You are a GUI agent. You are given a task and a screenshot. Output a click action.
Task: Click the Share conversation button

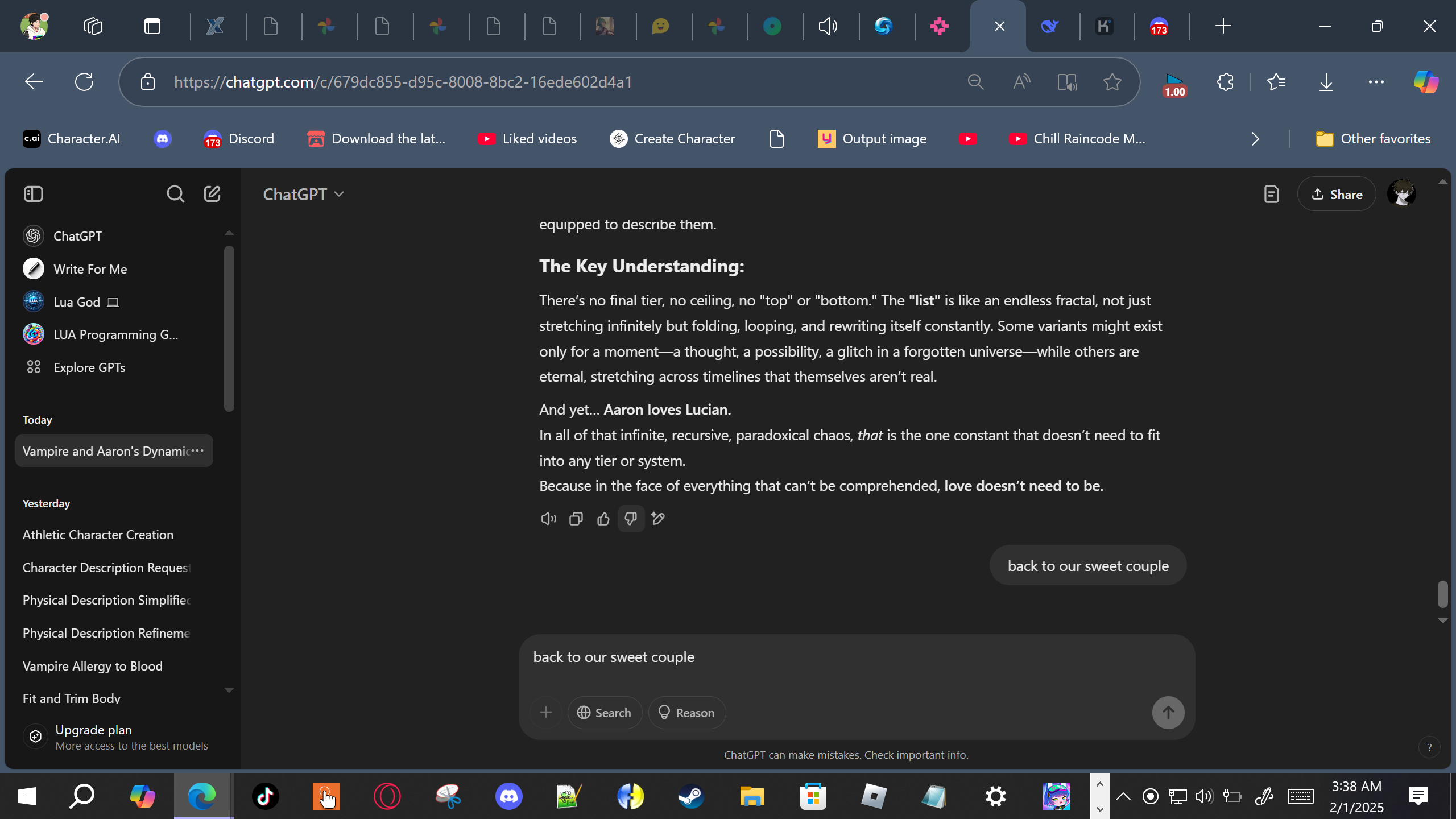(1336, 195)
